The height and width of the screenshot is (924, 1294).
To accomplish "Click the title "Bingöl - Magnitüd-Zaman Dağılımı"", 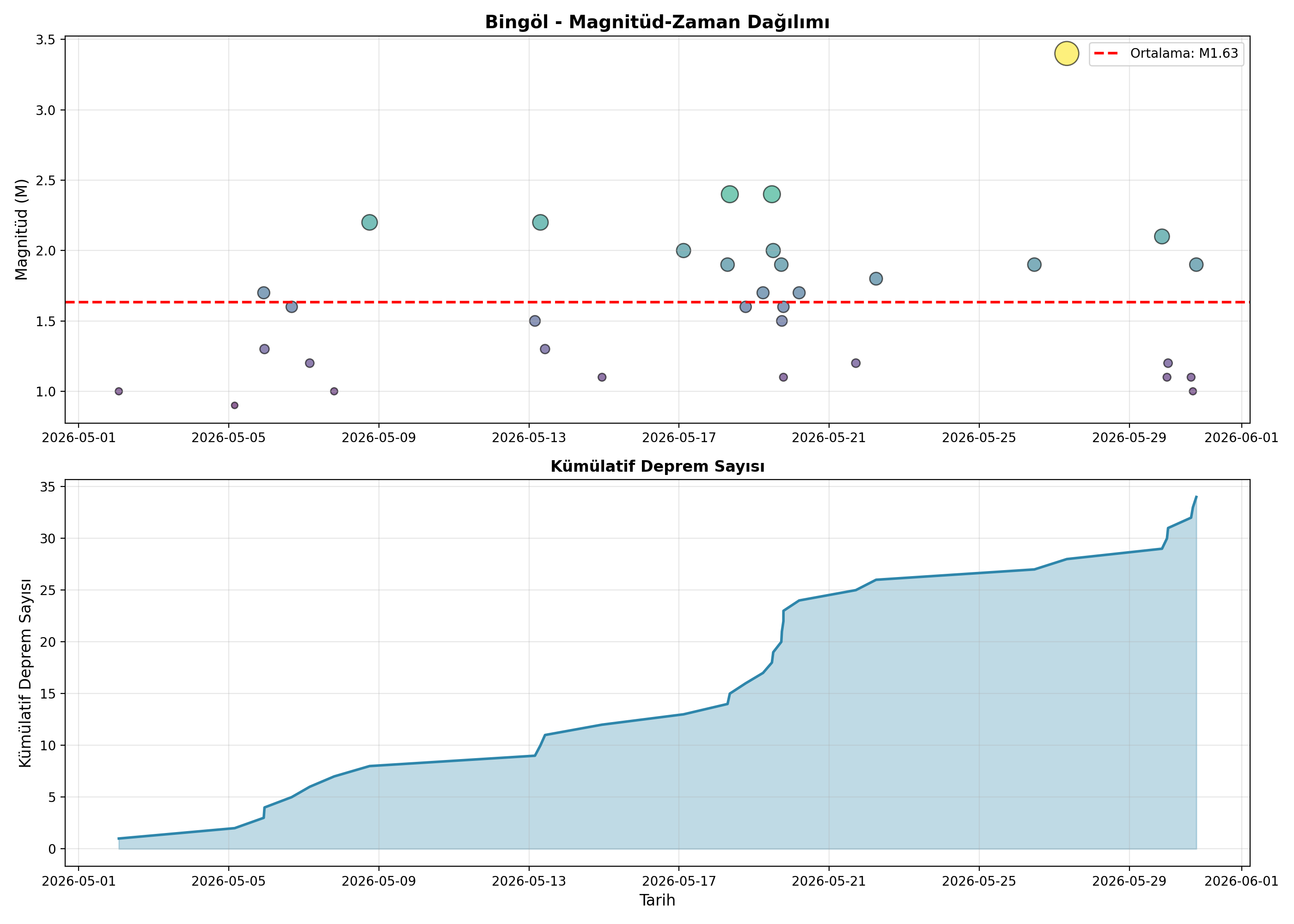I will pyautogui.click(x=657, y=22).
